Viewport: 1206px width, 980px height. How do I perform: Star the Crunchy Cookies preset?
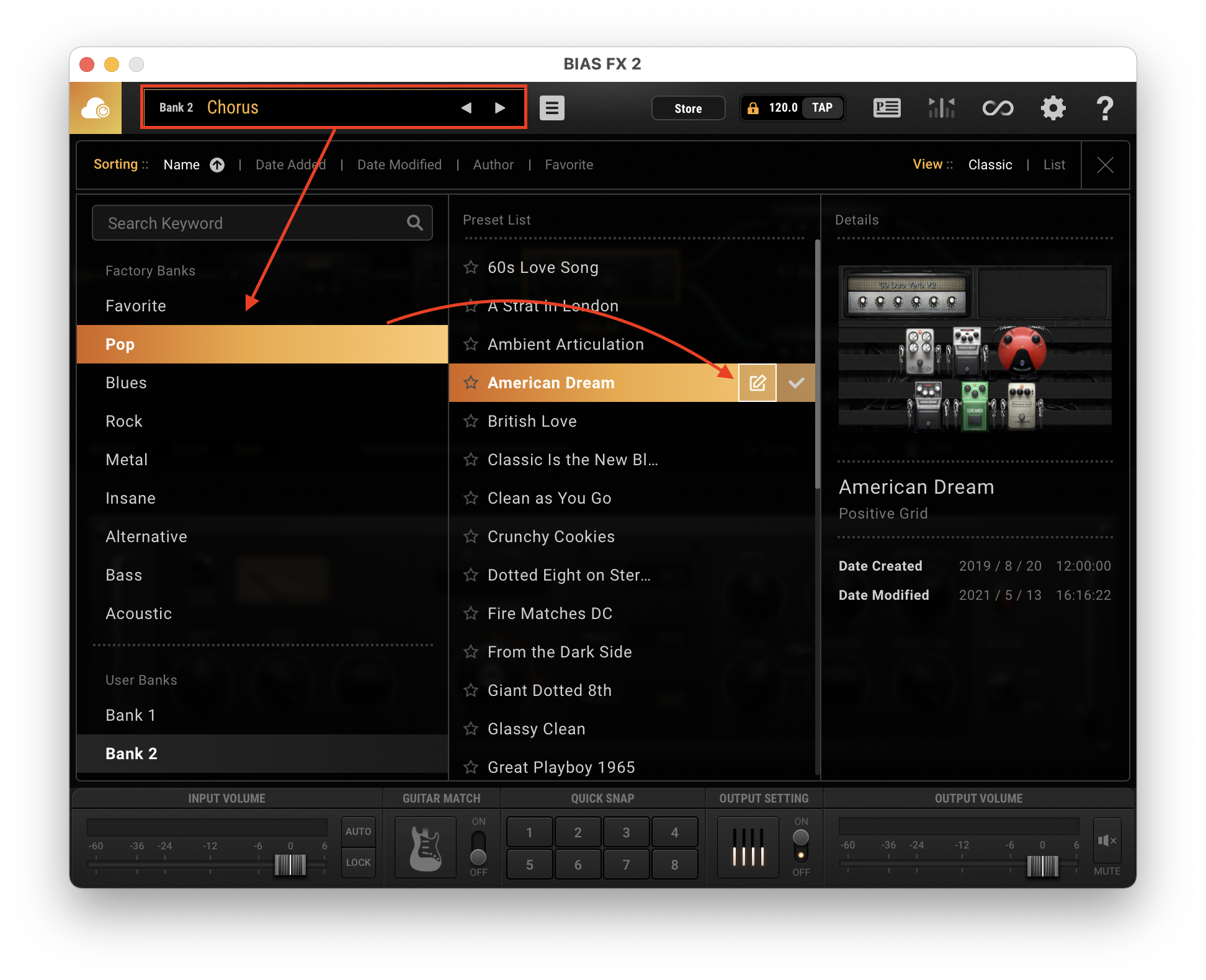pyautogui.click(x=471, y=537)
